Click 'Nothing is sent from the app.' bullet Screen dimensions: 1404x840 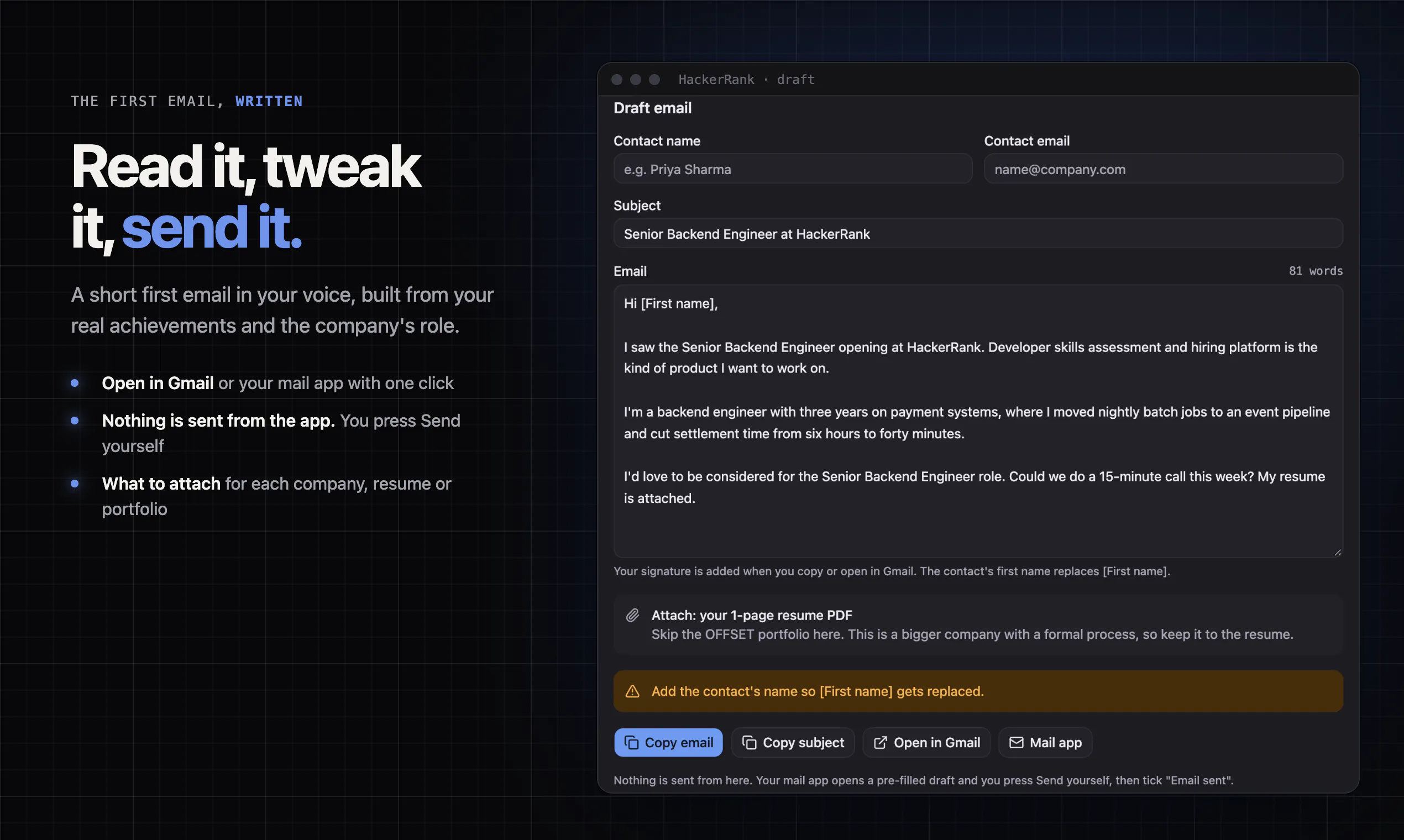218,421
